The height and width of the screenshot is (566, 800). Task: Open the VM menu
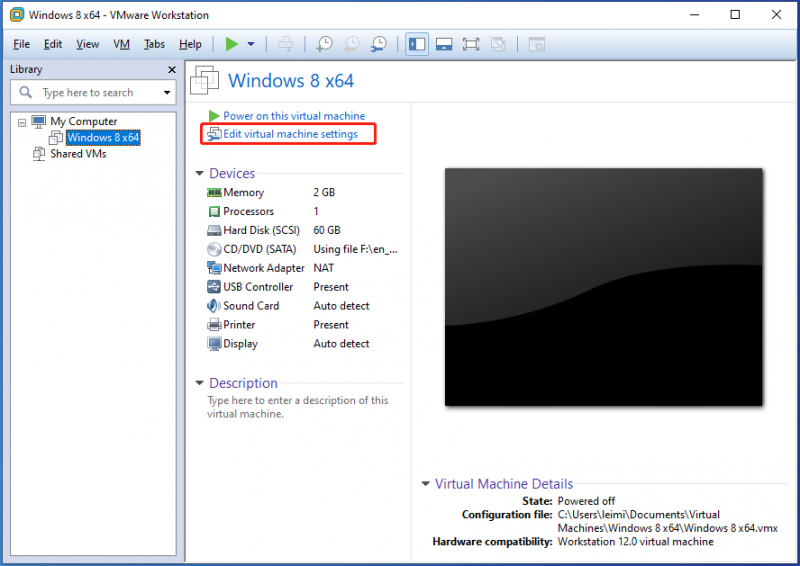(121, 44)
